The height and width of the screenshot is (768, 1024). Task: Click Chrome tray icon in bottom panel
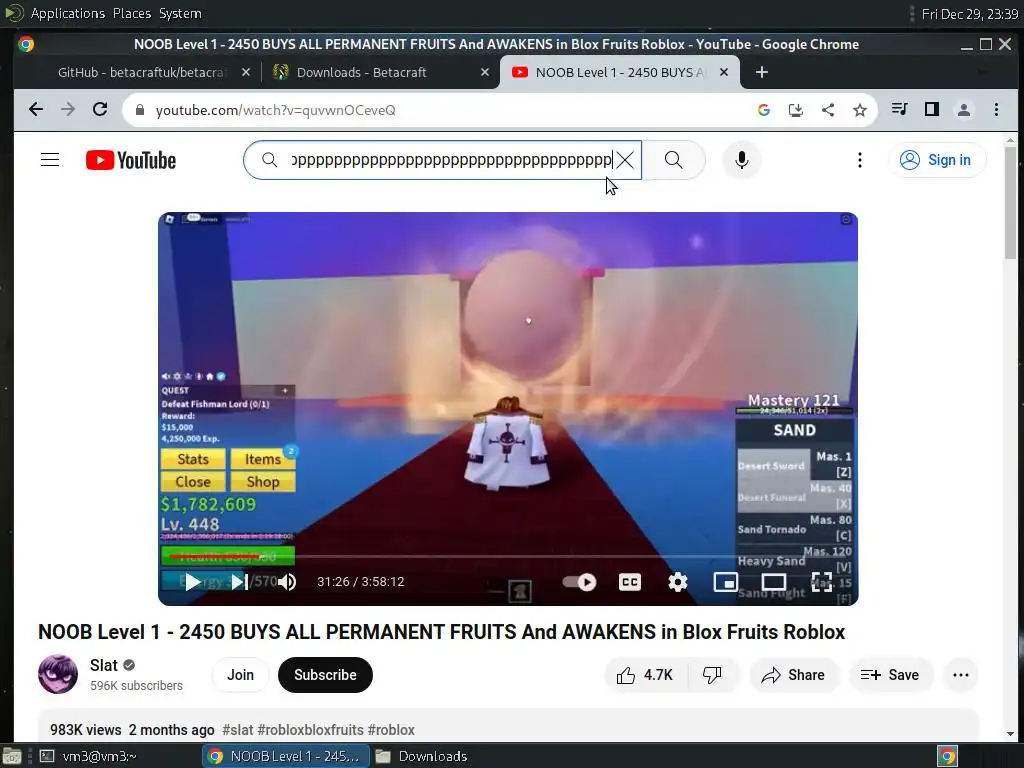(948, 756)
